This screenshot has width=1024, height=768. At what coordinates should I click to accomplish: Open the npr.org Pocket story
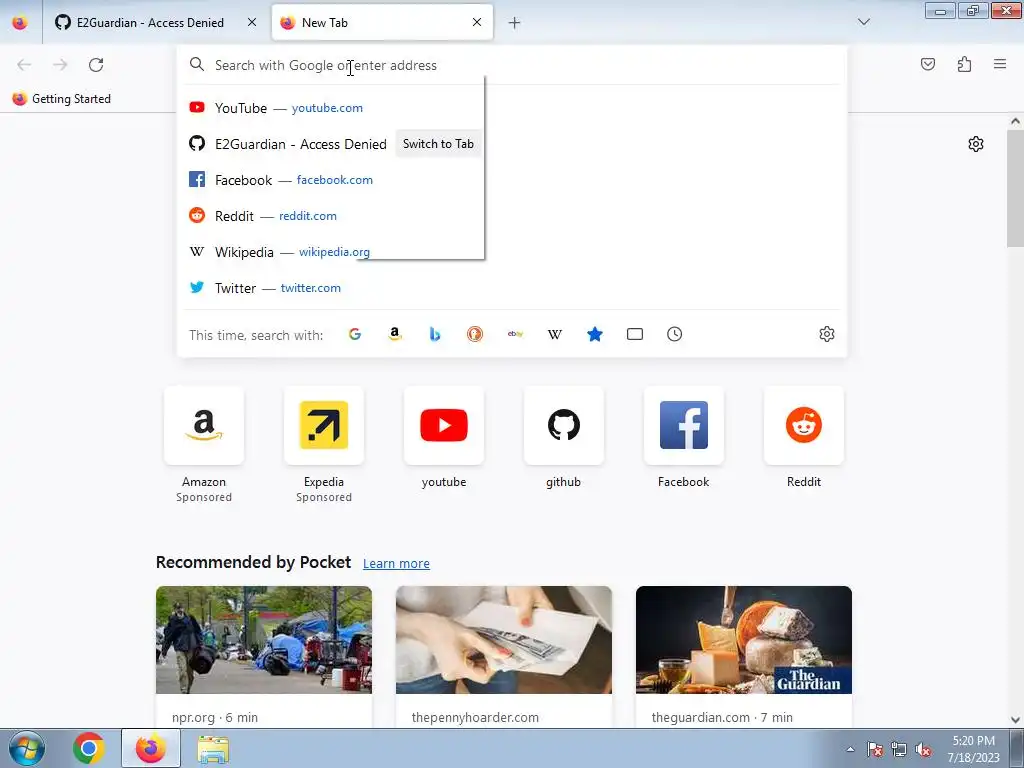pos(264,656)
